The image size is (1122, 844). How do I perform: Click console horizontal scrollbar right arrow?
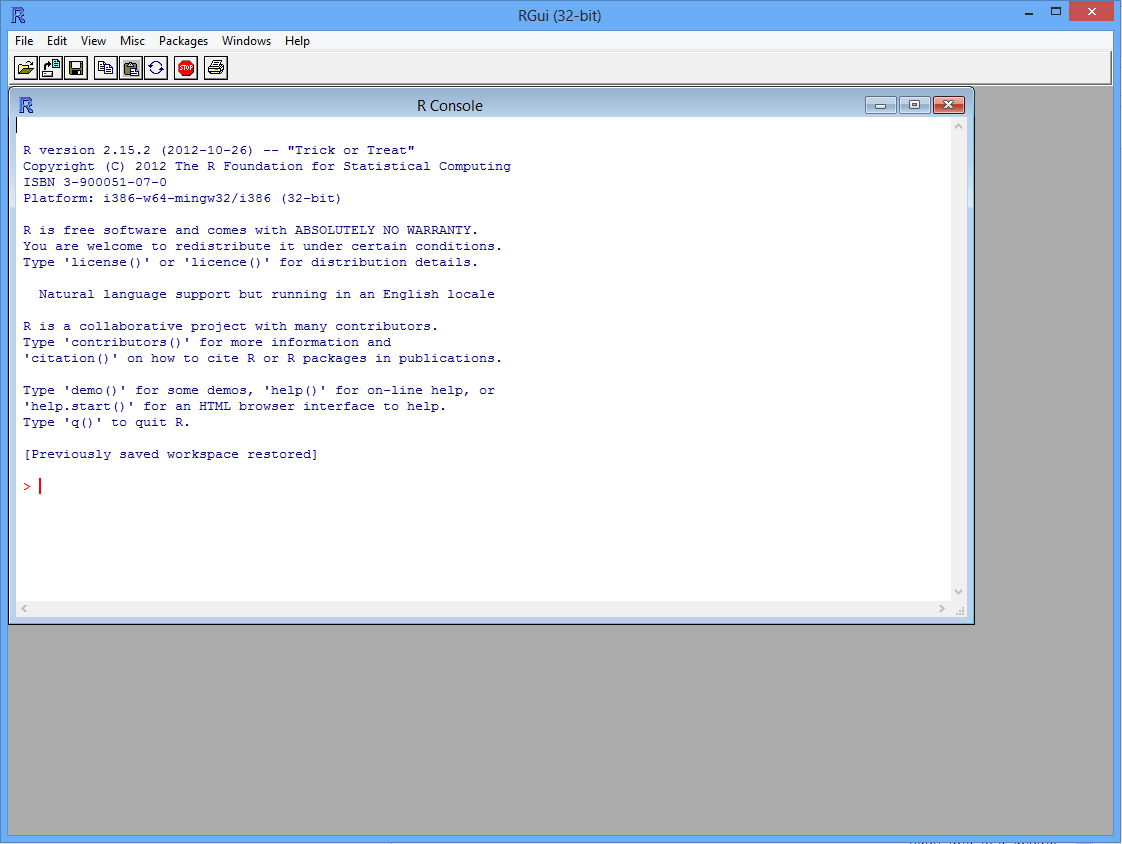942,608
